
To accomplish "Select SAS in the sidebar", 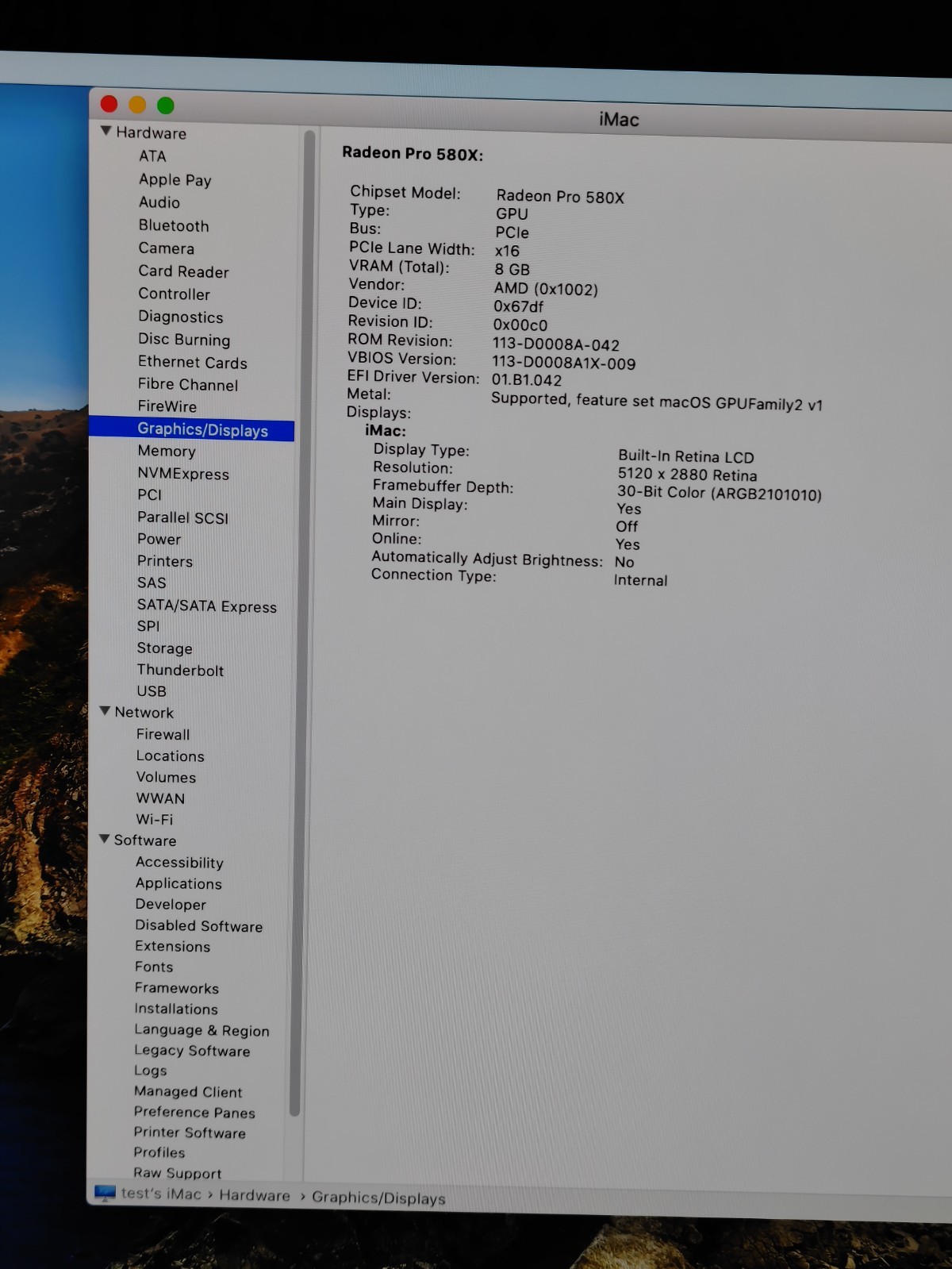I will click(x=152, y=583).
